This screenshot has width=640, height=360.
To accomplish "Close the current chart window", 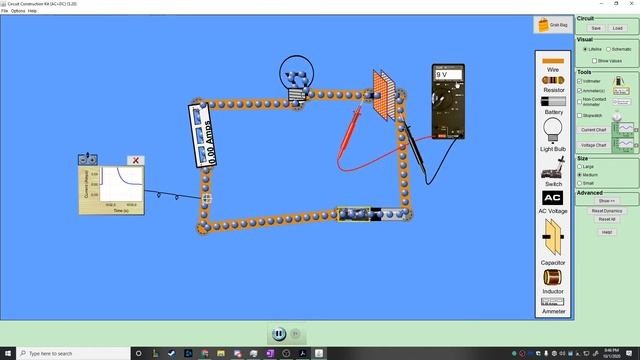I will click(136, 160).
